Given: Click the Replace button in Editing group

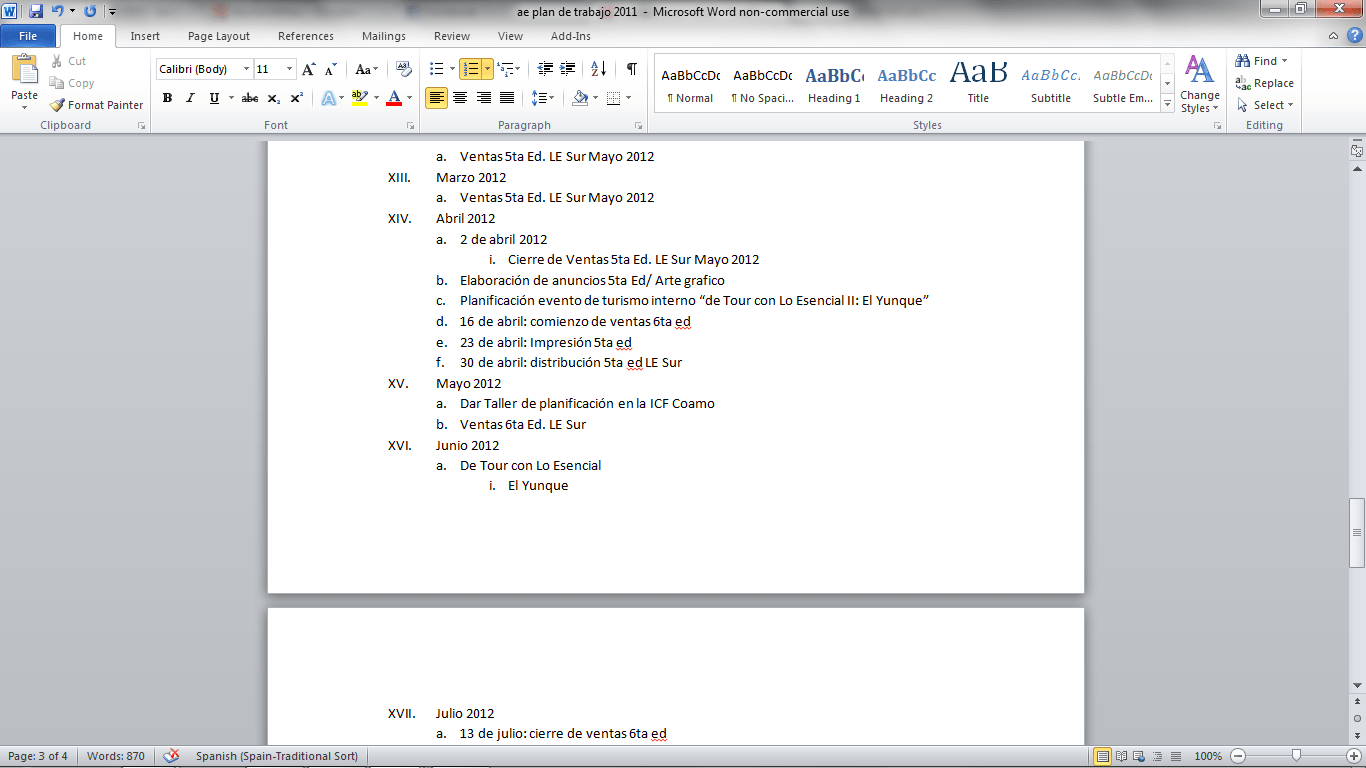Looking at the screenshot, I should [1265, 83].
